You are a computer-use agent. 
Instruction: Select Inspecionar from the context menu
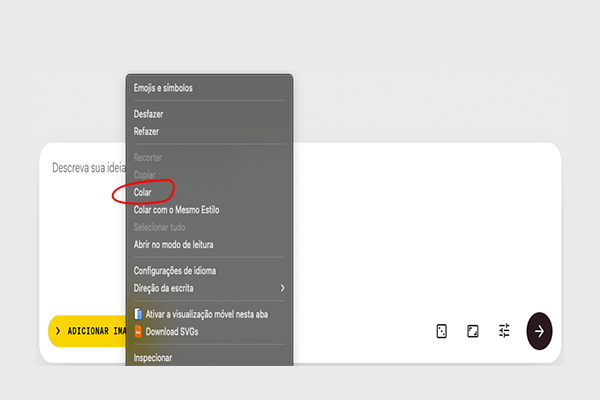pyautogui.click(x=153, y=357)
